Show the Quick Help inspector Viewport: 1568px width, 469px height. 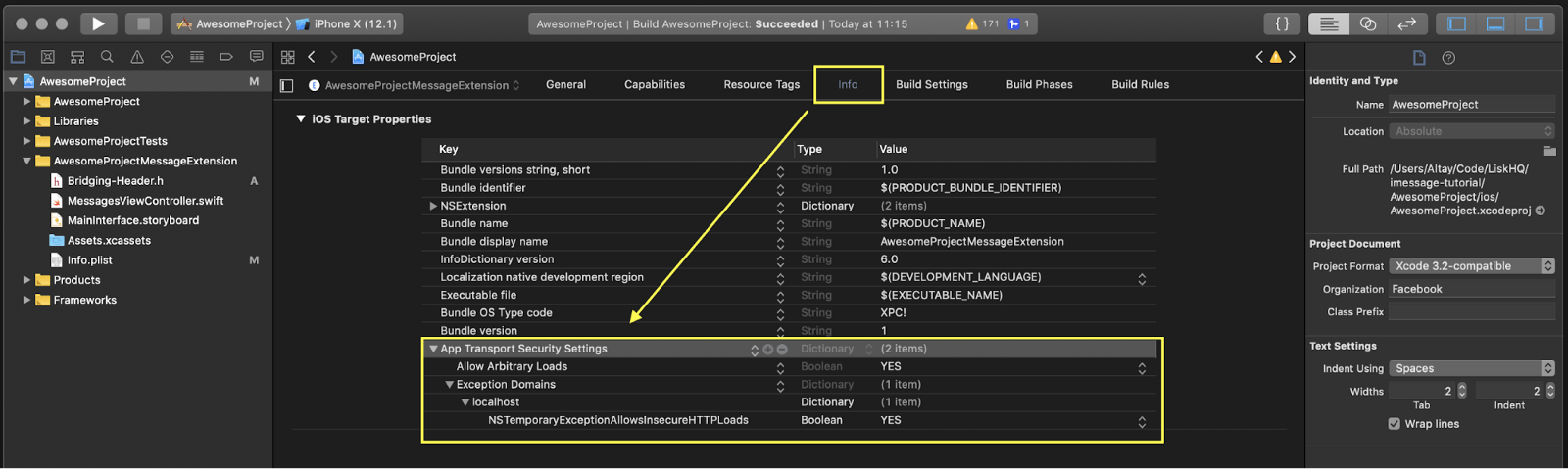(x=1448, y=58)
